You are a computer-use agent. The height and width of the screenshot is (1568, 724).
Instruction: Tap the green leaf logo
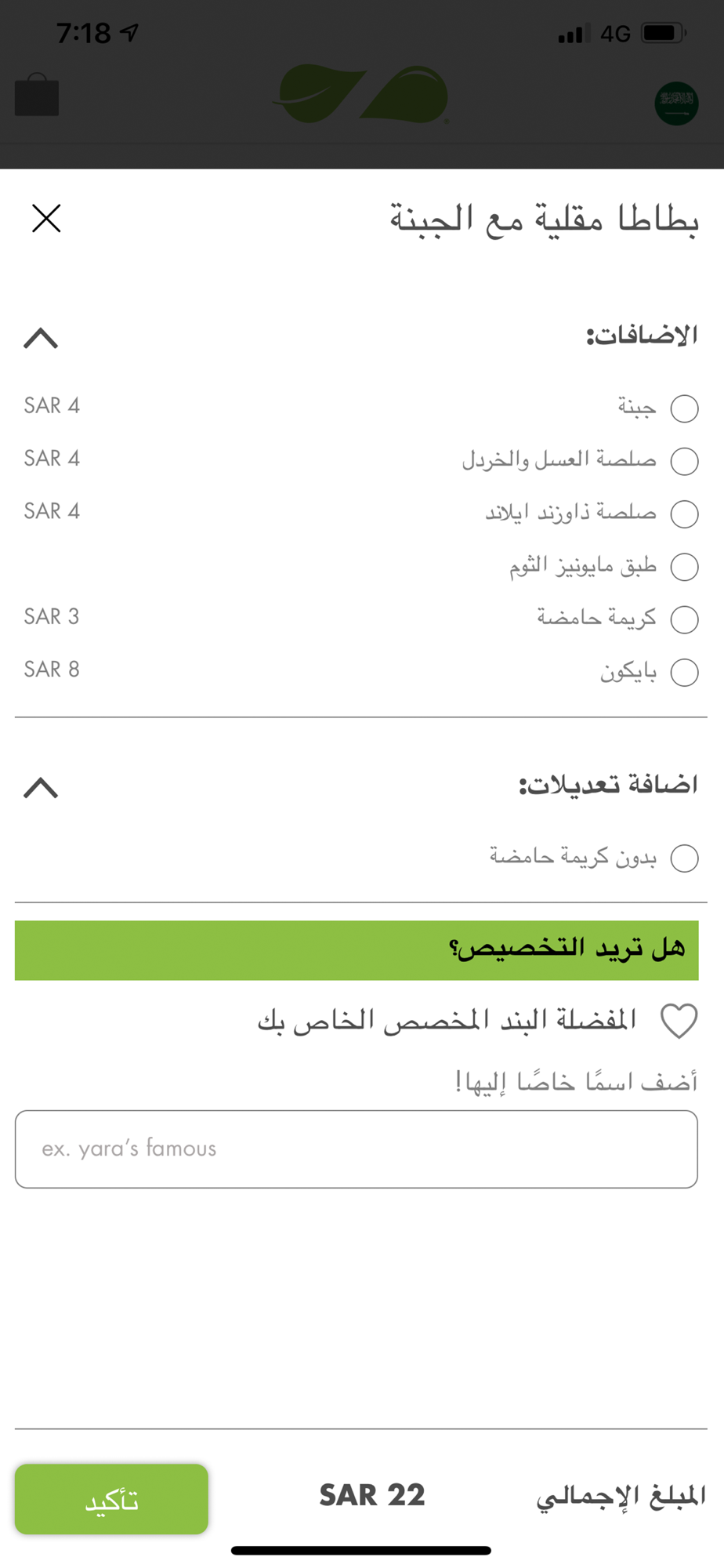pyautogui.click(x=361, y=95)
